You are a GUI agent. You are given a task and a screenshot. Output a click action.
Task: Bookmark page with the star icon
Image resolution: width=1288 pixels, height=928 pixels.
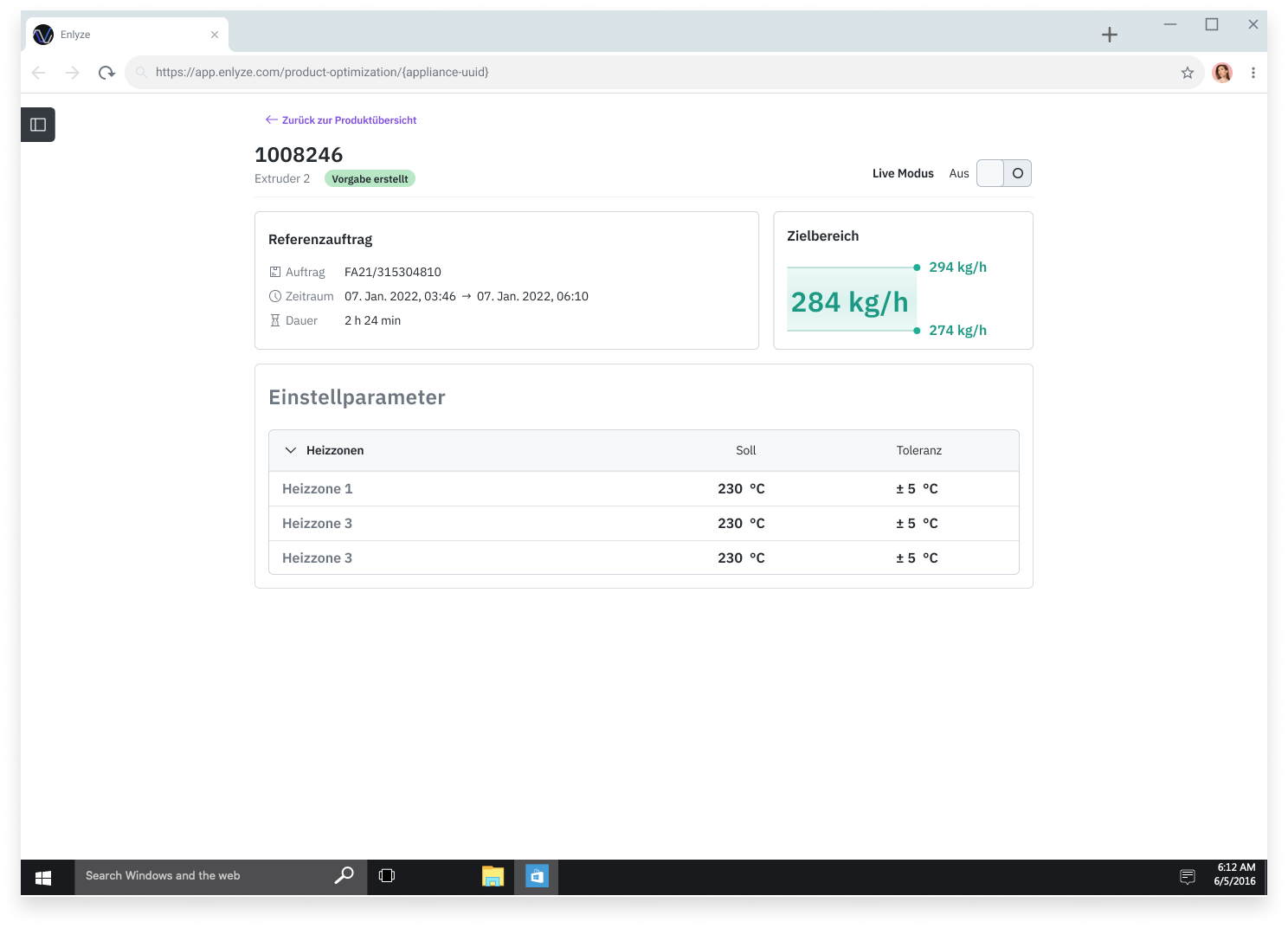point(1188,73)
